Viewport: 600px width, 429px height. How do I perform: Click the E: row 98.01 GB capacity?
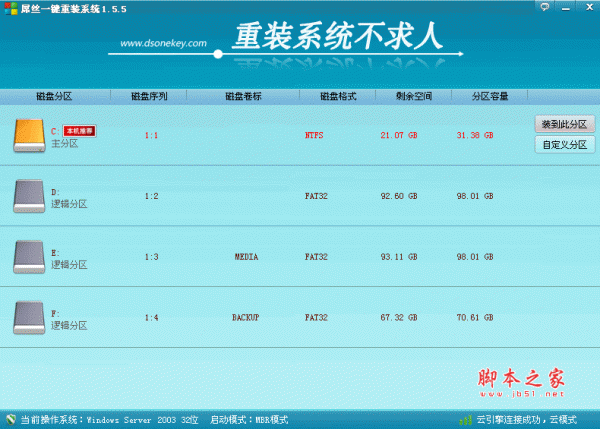click(475, 257)
